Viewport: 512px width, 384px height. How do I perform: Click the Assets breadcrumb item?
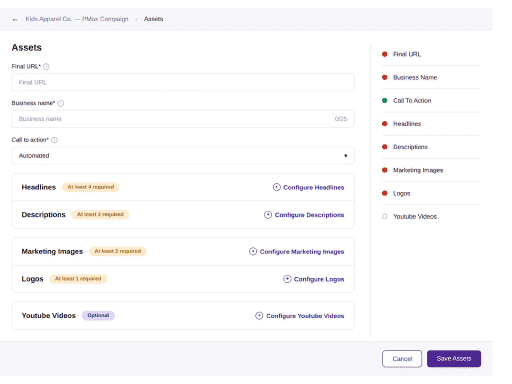pyautogui.click(x=153, y=19)
